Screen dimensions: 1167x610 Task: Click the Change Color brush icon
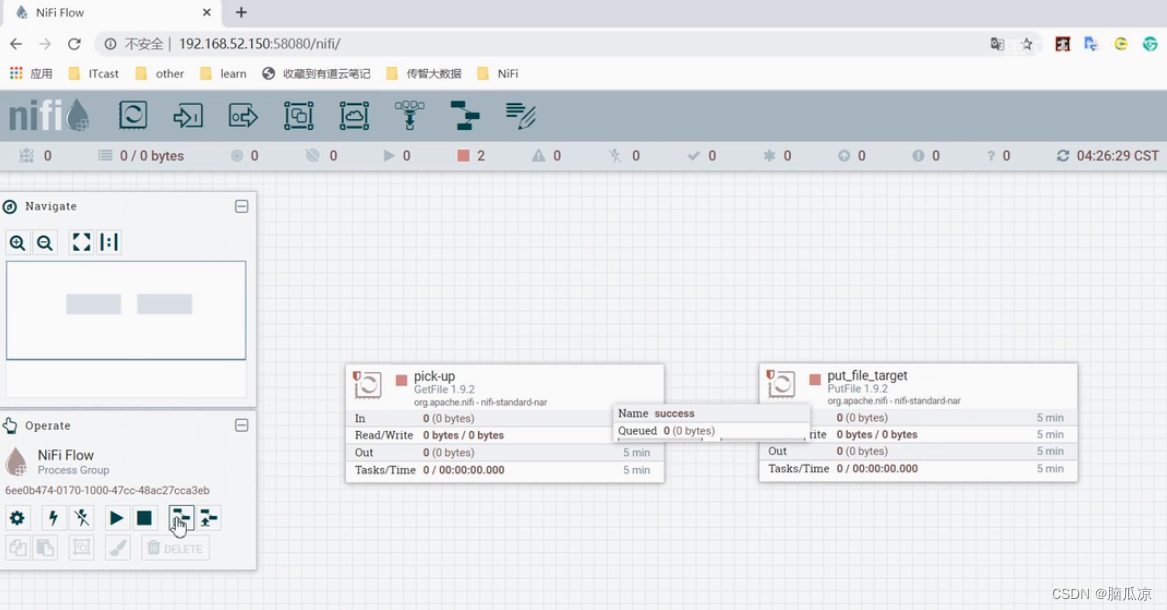pos(118,548)
